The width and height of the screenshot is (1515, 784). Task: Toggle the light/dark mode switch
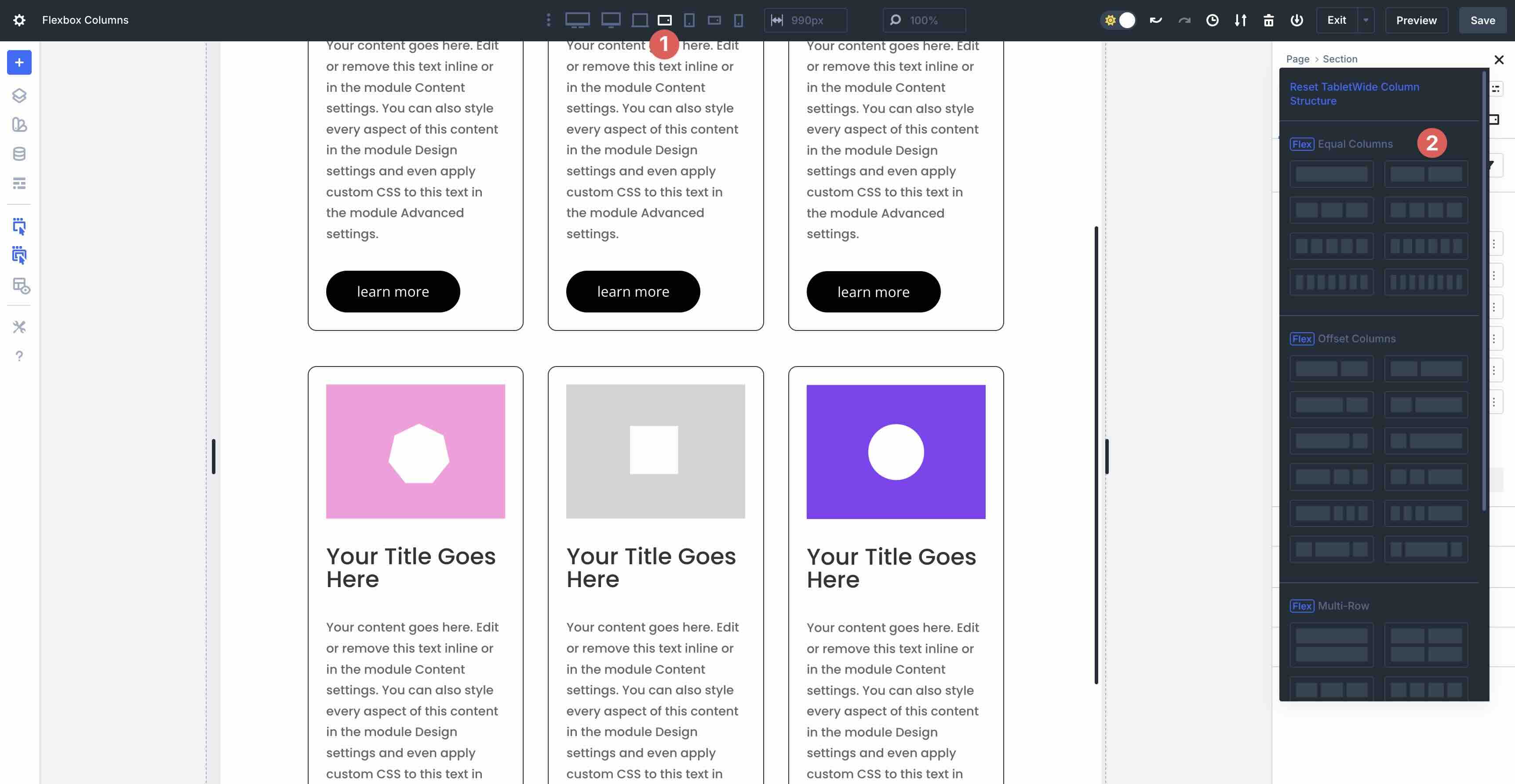click(1118, 19)
